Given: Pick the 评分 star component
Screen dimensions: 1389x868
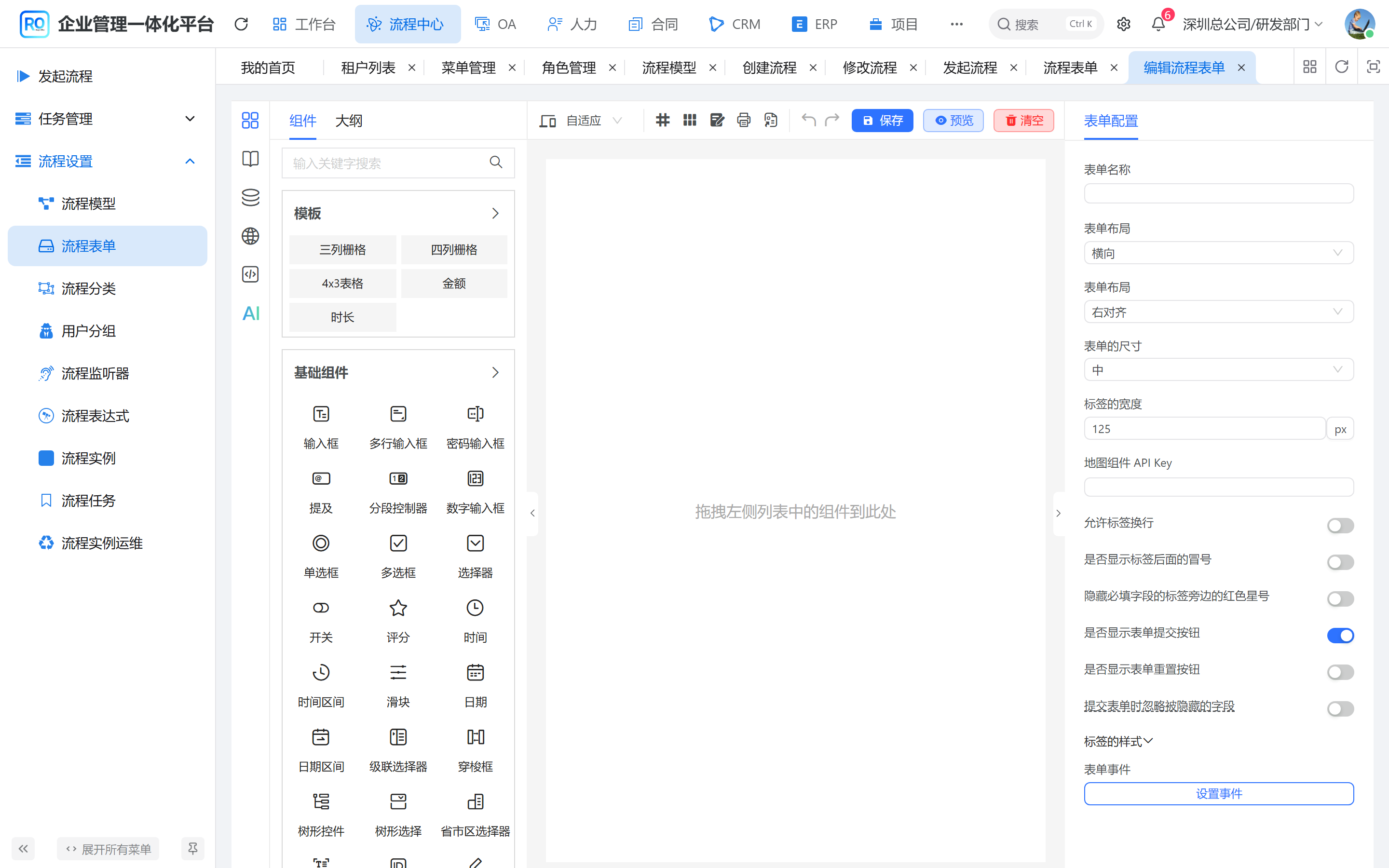Looking at the screenshot, I should coord(398,608).
